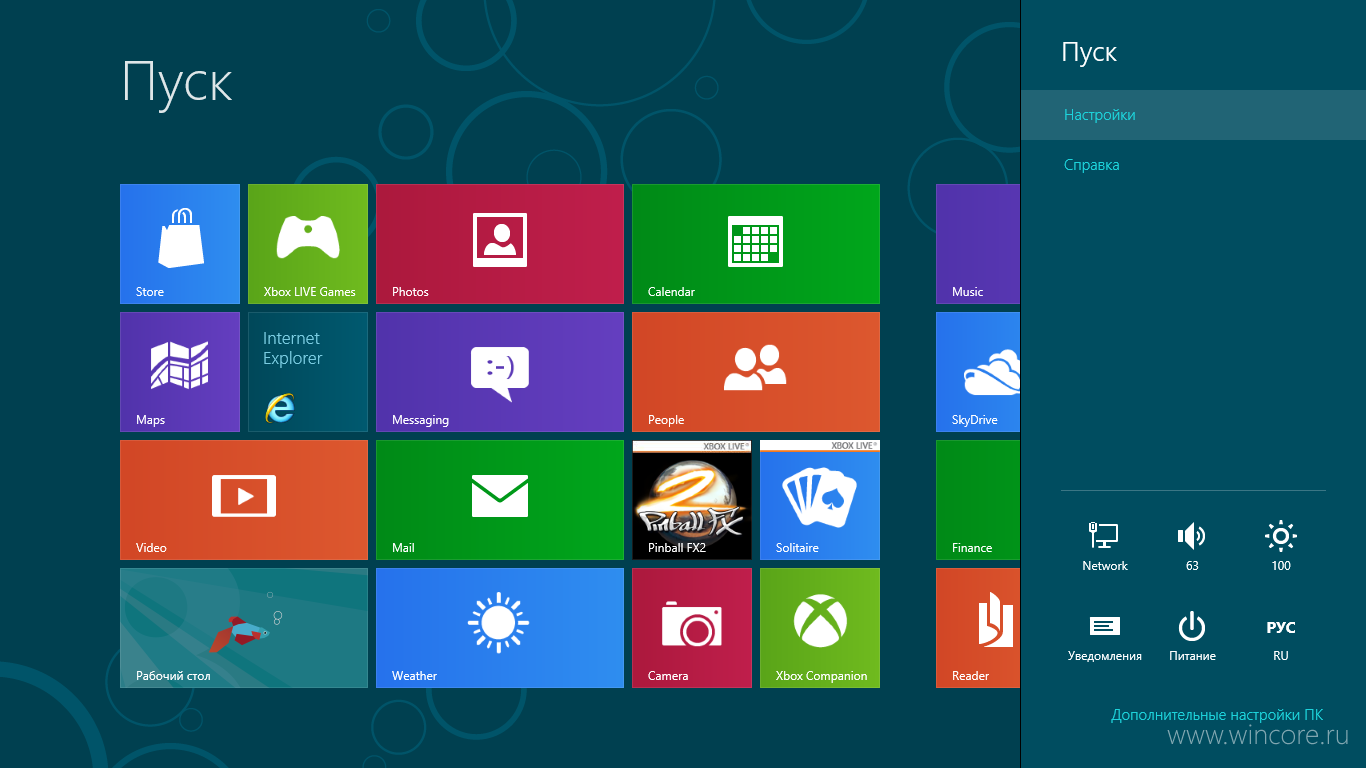Open the Xbox Companion tile
The image size is (1366, 768).
[x=820, y=628]
